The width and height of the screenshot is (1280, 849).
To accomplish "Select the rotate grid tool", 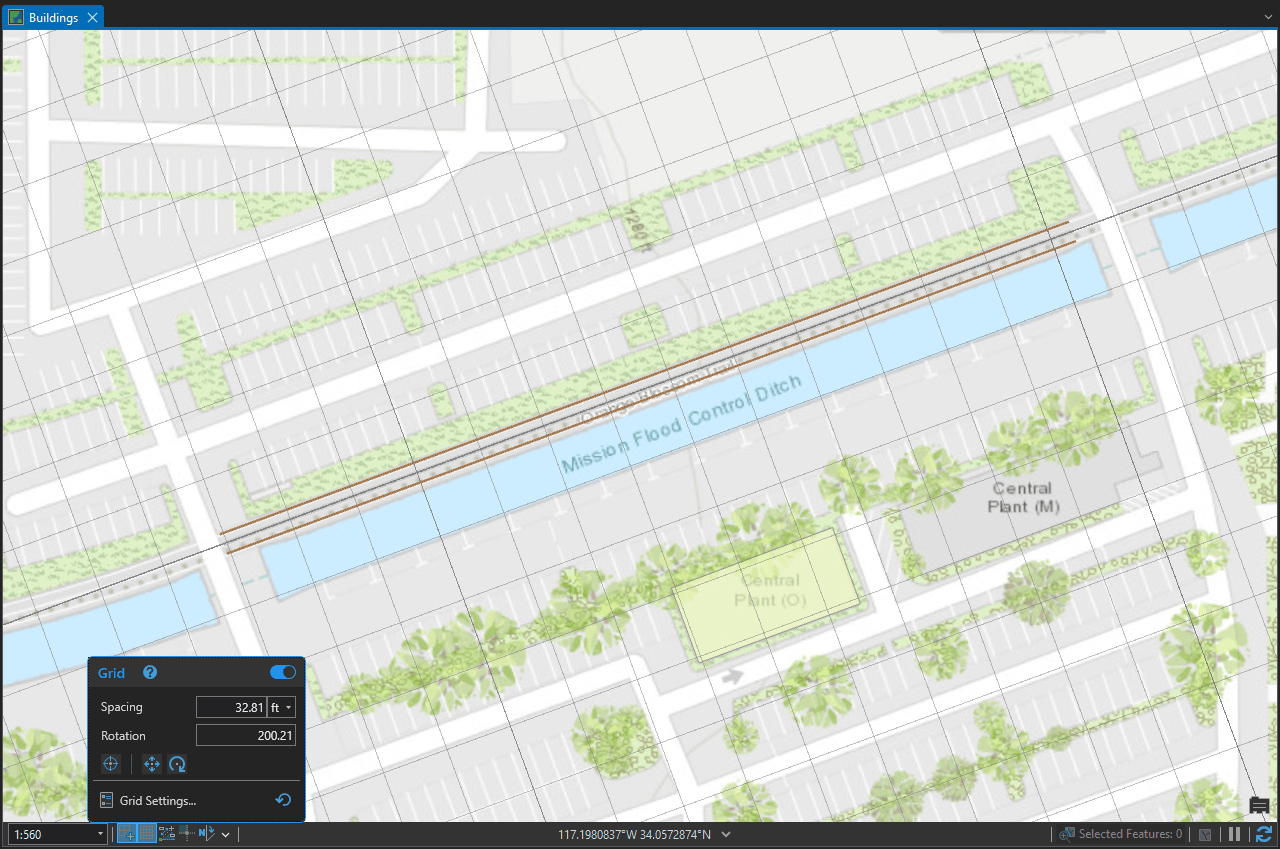I will coord(177,764).
